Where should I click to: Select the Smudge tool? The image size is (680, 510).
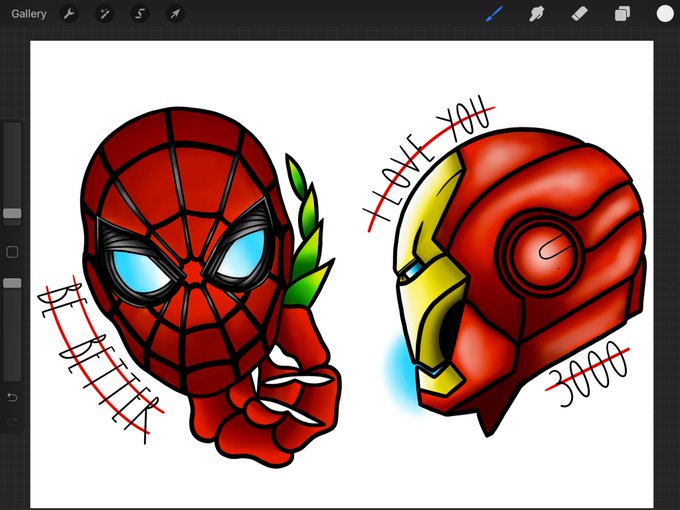tap(537, 14)
